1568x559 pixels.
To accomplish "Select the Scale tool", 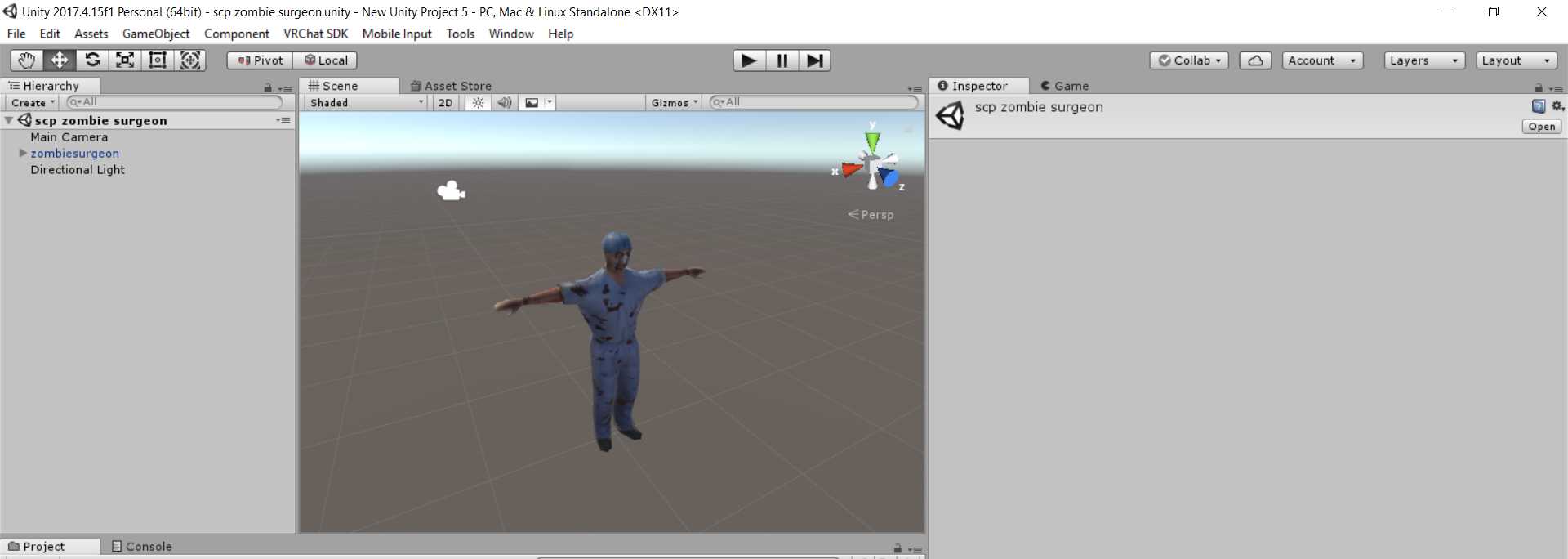I will (125, 60).
